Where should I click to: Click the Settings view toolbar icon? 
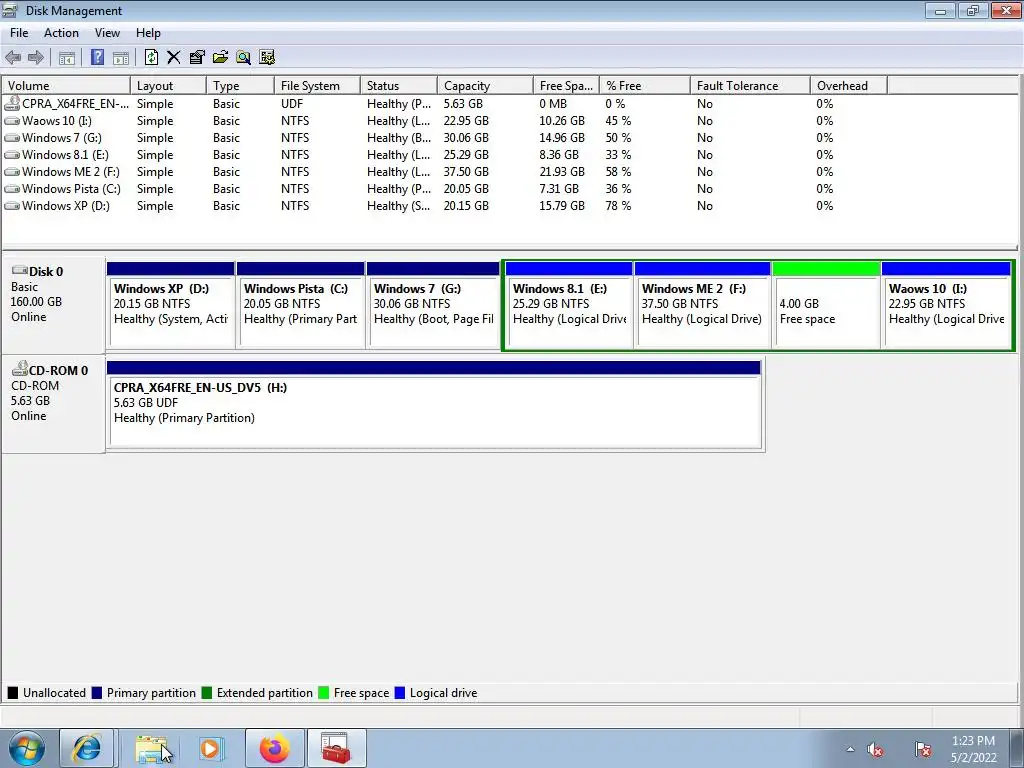coord(267,57)
